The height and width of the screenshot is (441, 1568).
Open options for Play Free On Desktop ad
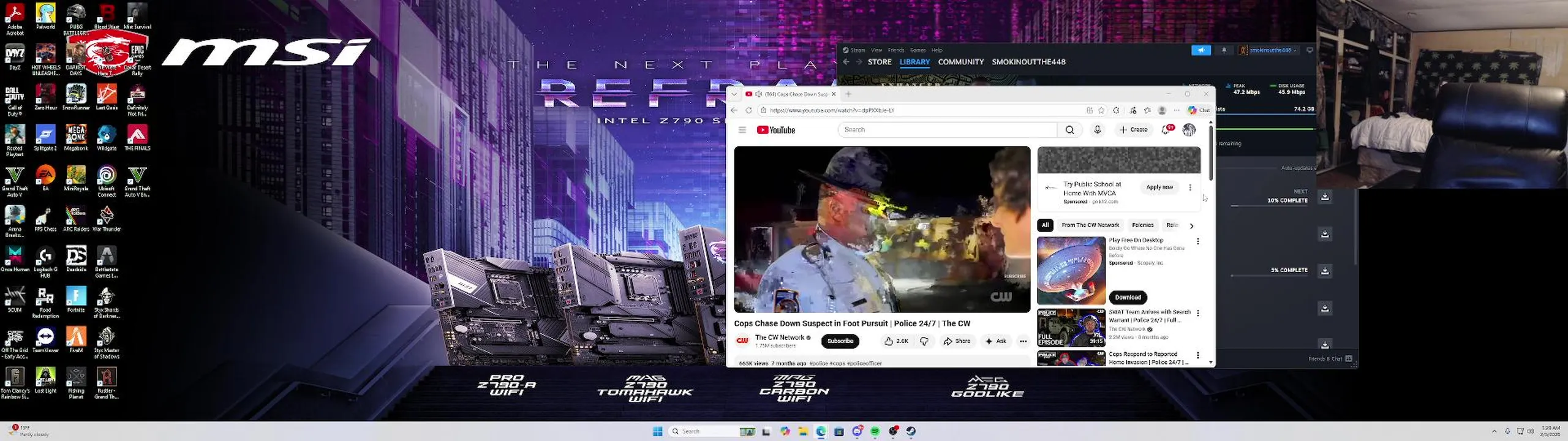click(1197, 241)
